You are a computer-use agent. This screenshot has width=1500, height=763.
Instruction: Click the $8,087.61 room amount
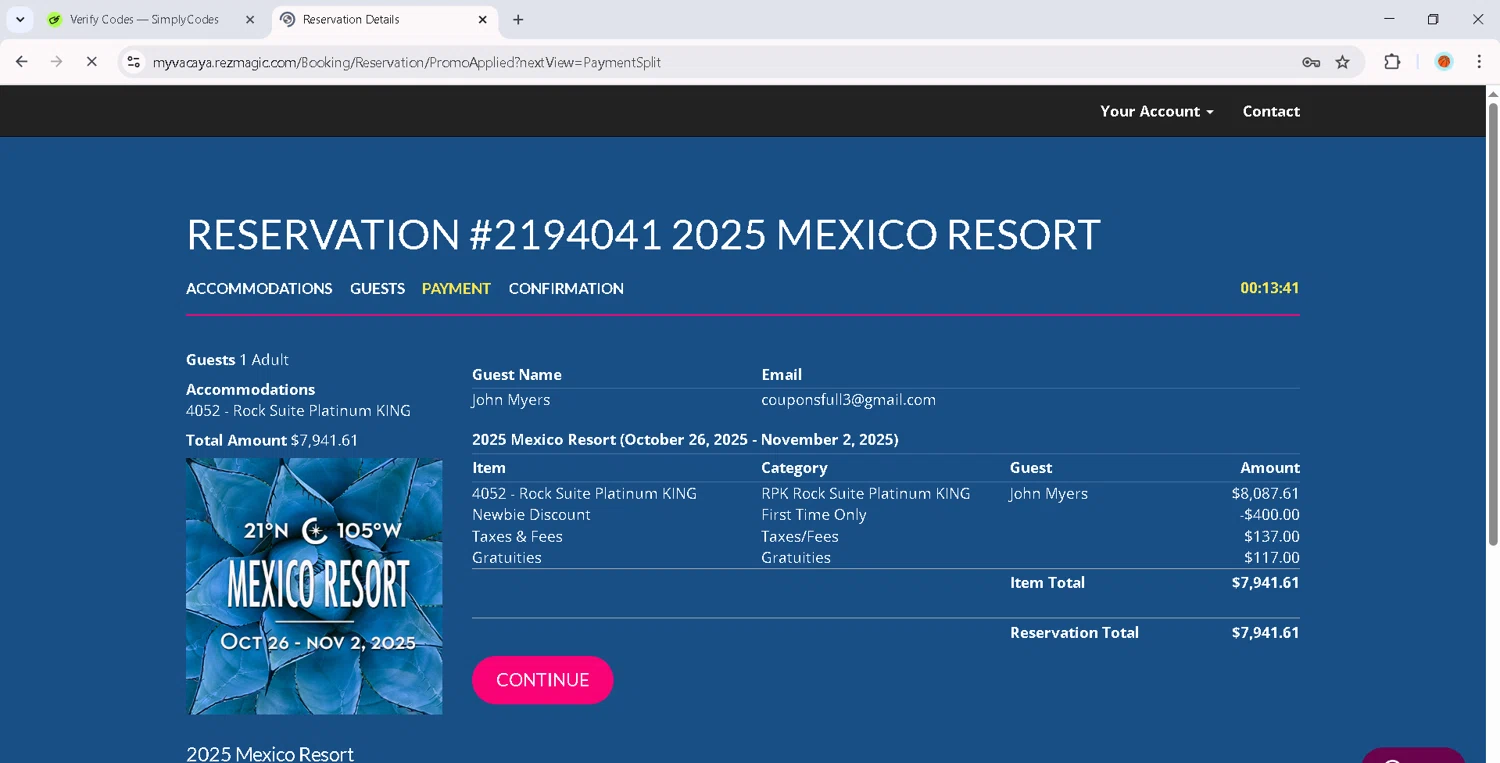click(1266, 493)
